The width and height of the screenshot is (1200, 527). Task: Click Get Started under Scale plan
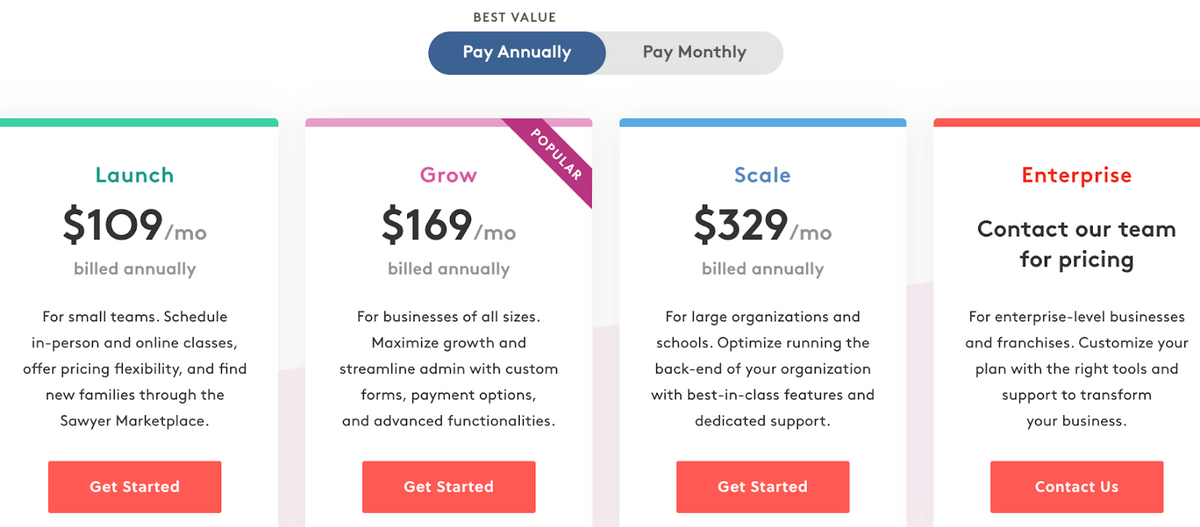[x=763, y=487]
